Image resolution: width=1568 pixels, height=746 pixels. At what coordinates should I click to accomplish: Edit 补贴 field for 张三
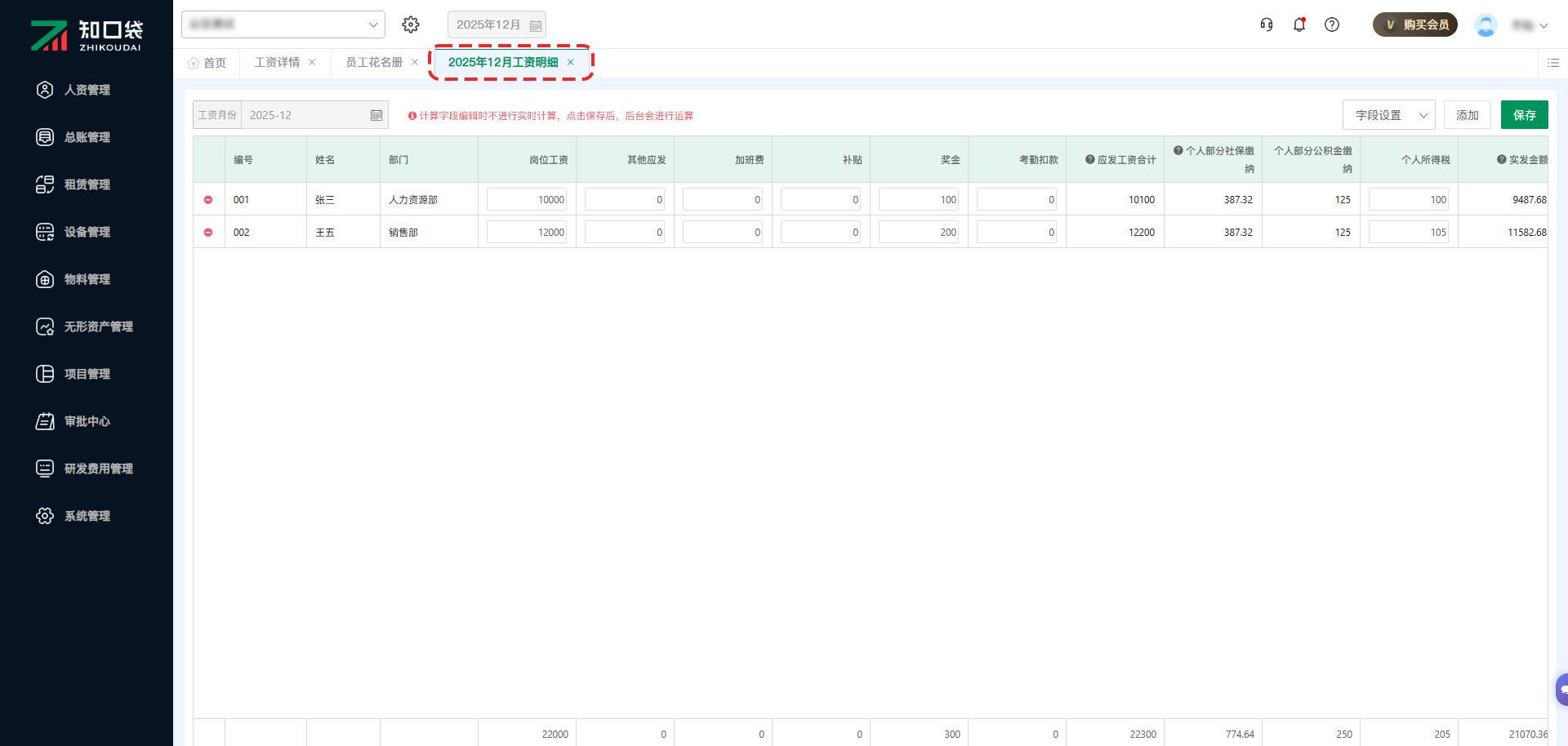coord(821,200)
